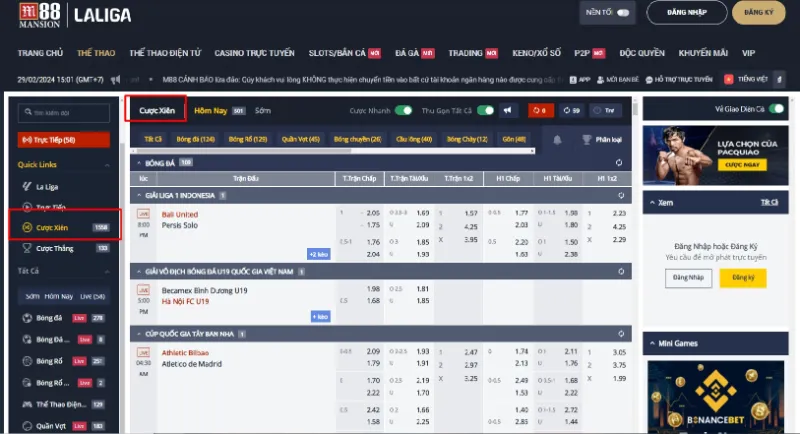Click the red refresh counter button
This screenshot has height=434, width=800.
coord(540,110)
